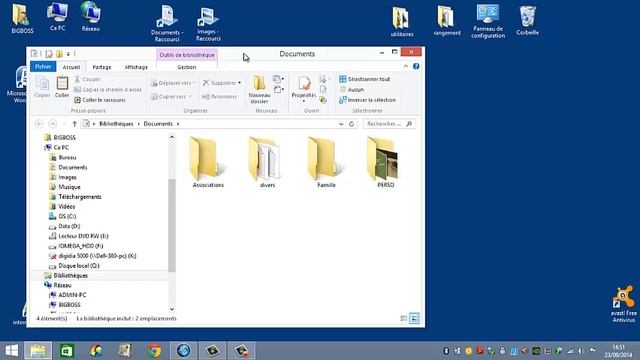Click the refresh icon in address bar
This screenshot has height=360, width=640.
[x=351, y=124]
